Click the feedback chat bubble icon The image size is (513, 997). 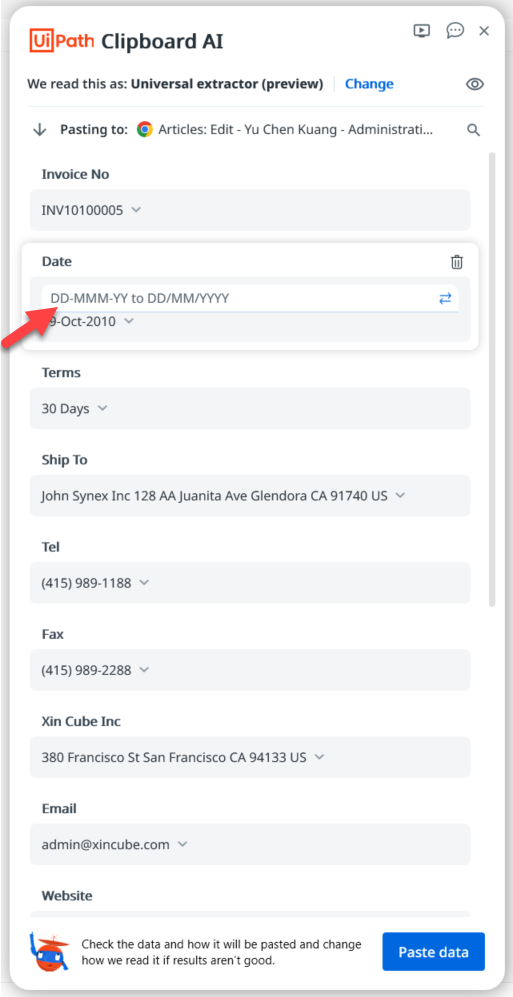455,31
